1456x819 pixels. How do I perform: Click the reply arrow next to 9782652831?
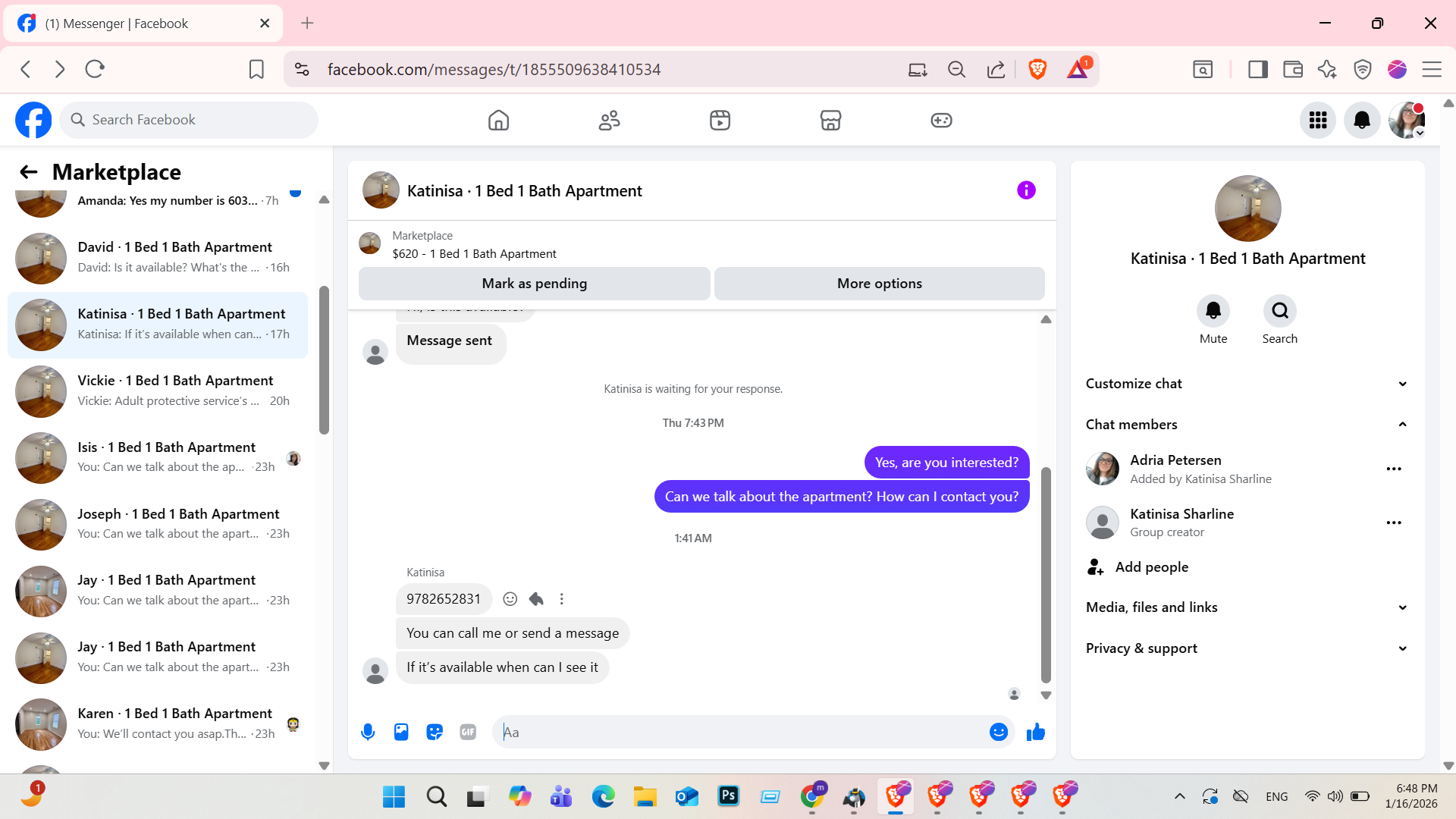pyautogui.click(x=536, y=599)
